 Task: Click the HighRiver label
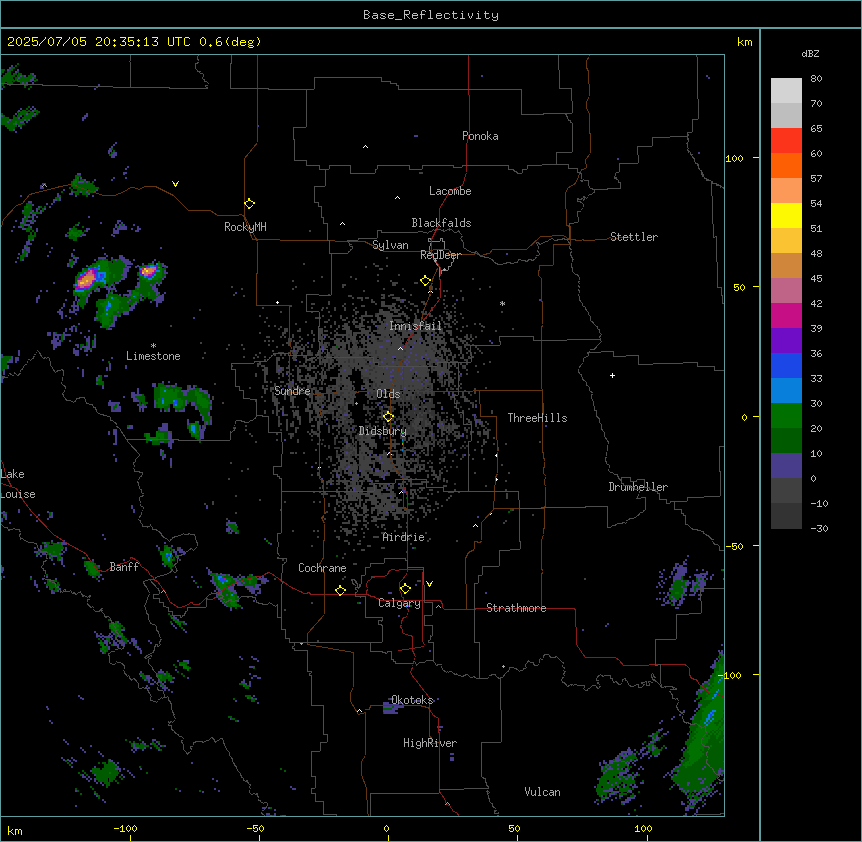(x=430, y=743)
